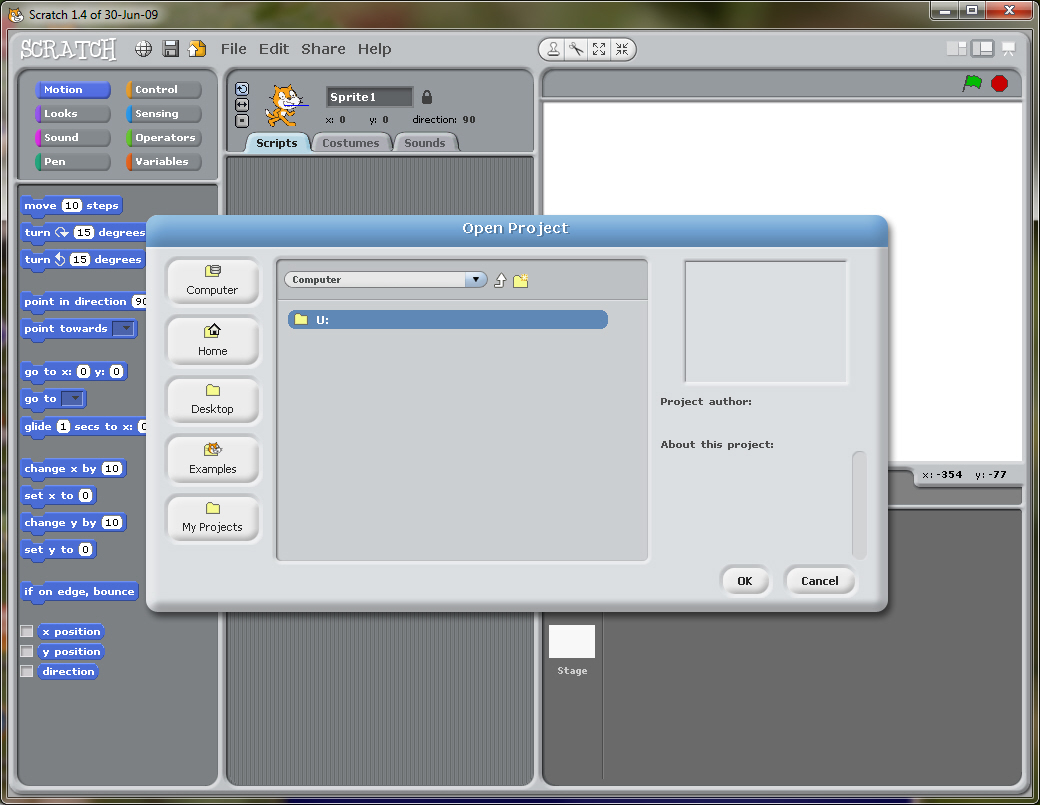Select the Looks block category
The width and height of the screenshot is (1040, 805).
click(x=73, y=113)
